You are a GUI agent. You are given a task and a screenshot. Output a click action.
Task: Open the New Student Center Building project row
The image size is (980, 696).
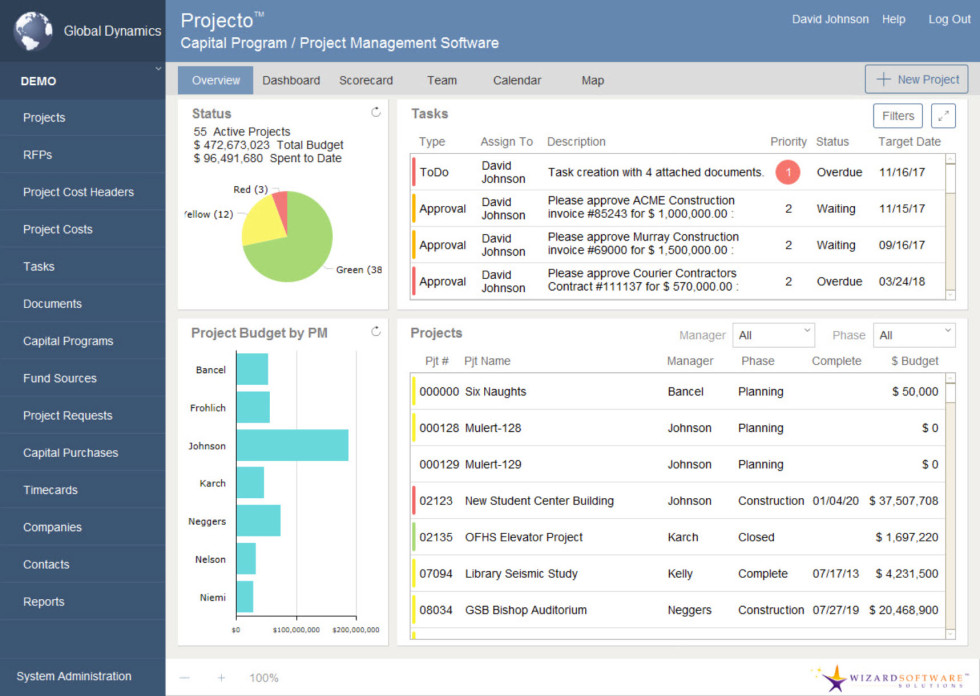539,501
